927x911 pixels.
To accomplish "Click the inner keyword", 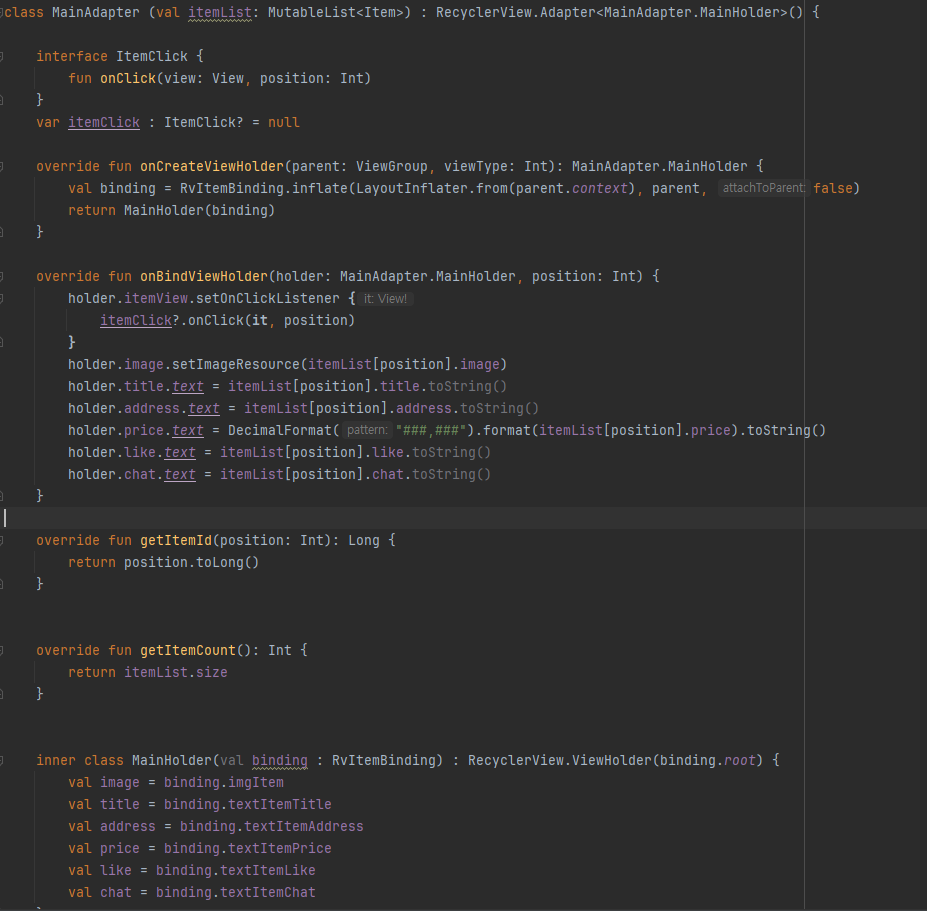I will (x=56, y=760).
